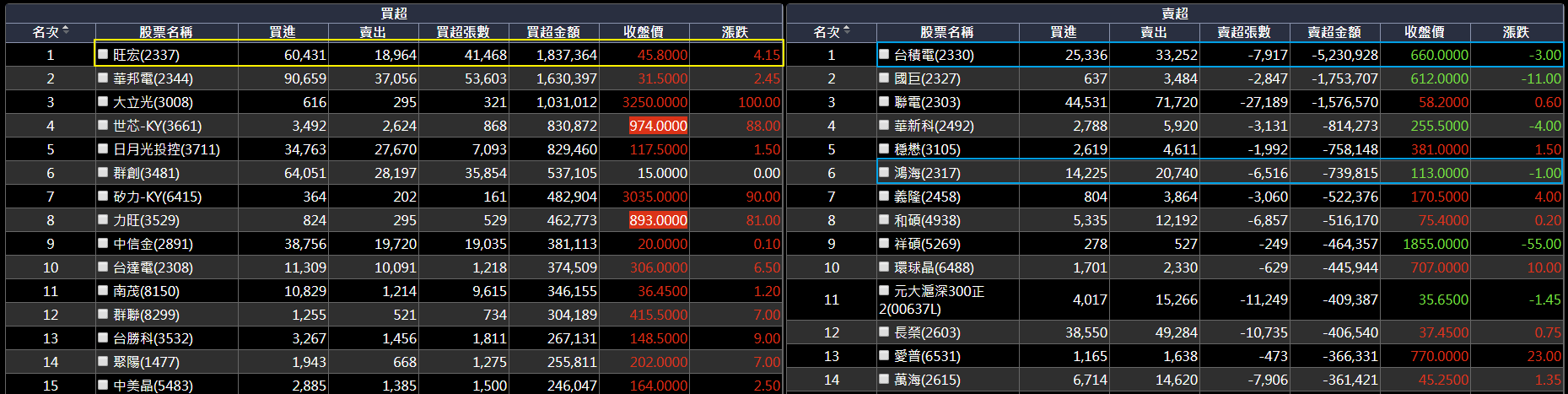Tick the checkbox for 世芯-KY(3661)

click(x=103, y=125)
